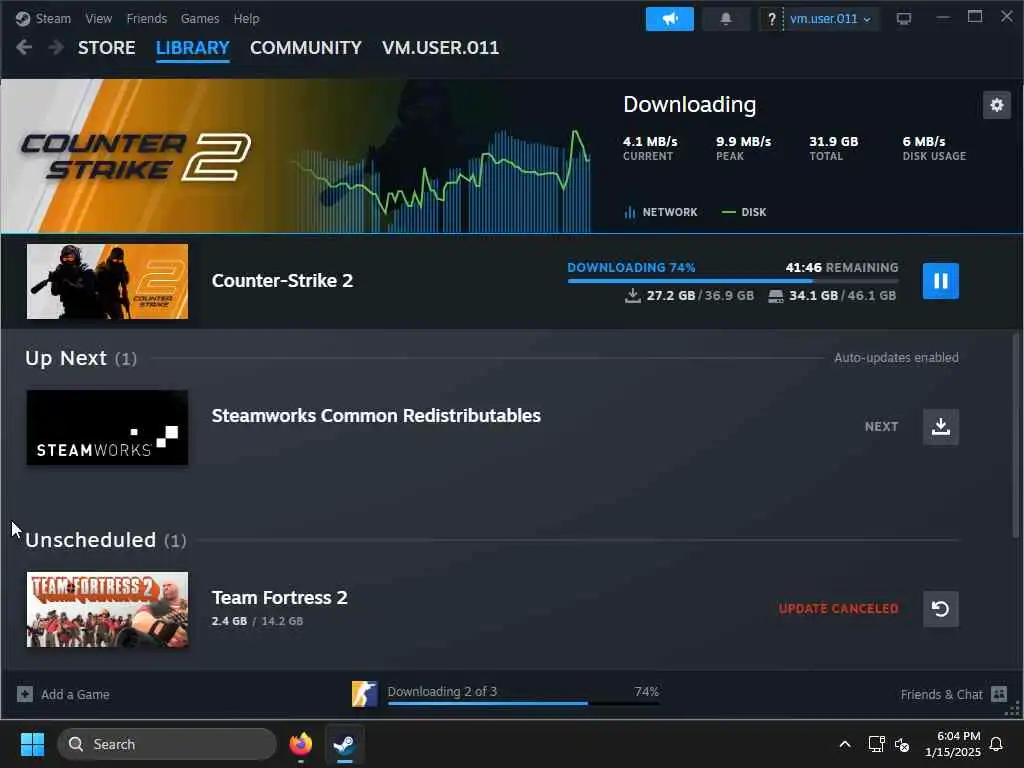Toggle the DISK graph legend
This screenshot has height=768, width=1024.
tap(744, 212)
